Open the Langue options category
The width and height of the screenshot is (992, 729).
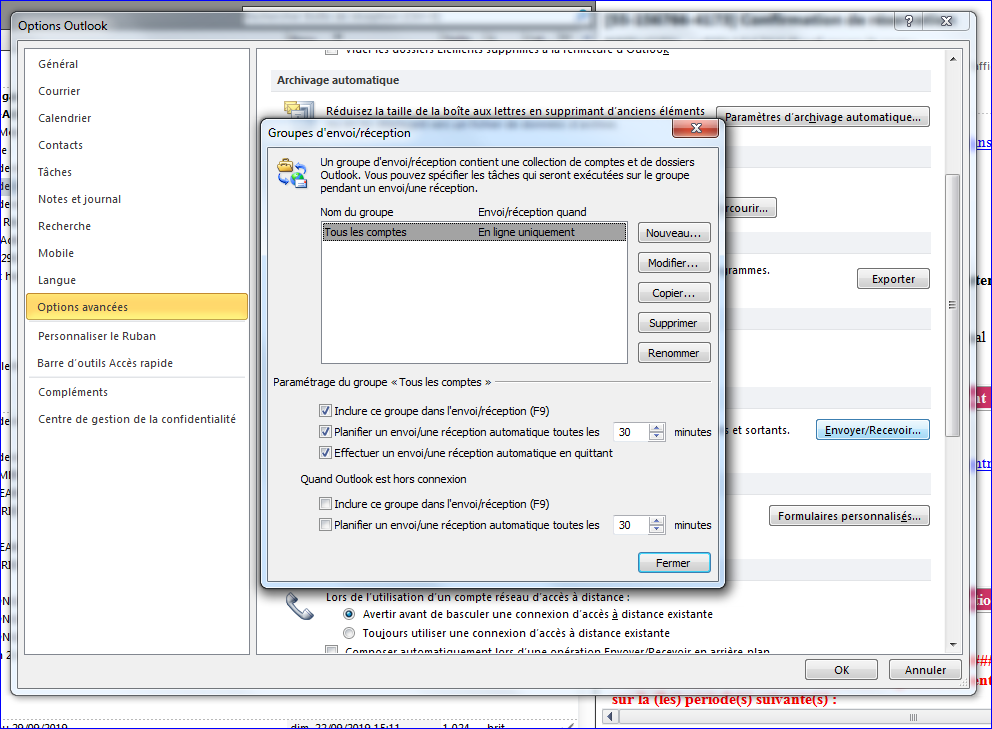pyautogui.click(x=137, y=280)
